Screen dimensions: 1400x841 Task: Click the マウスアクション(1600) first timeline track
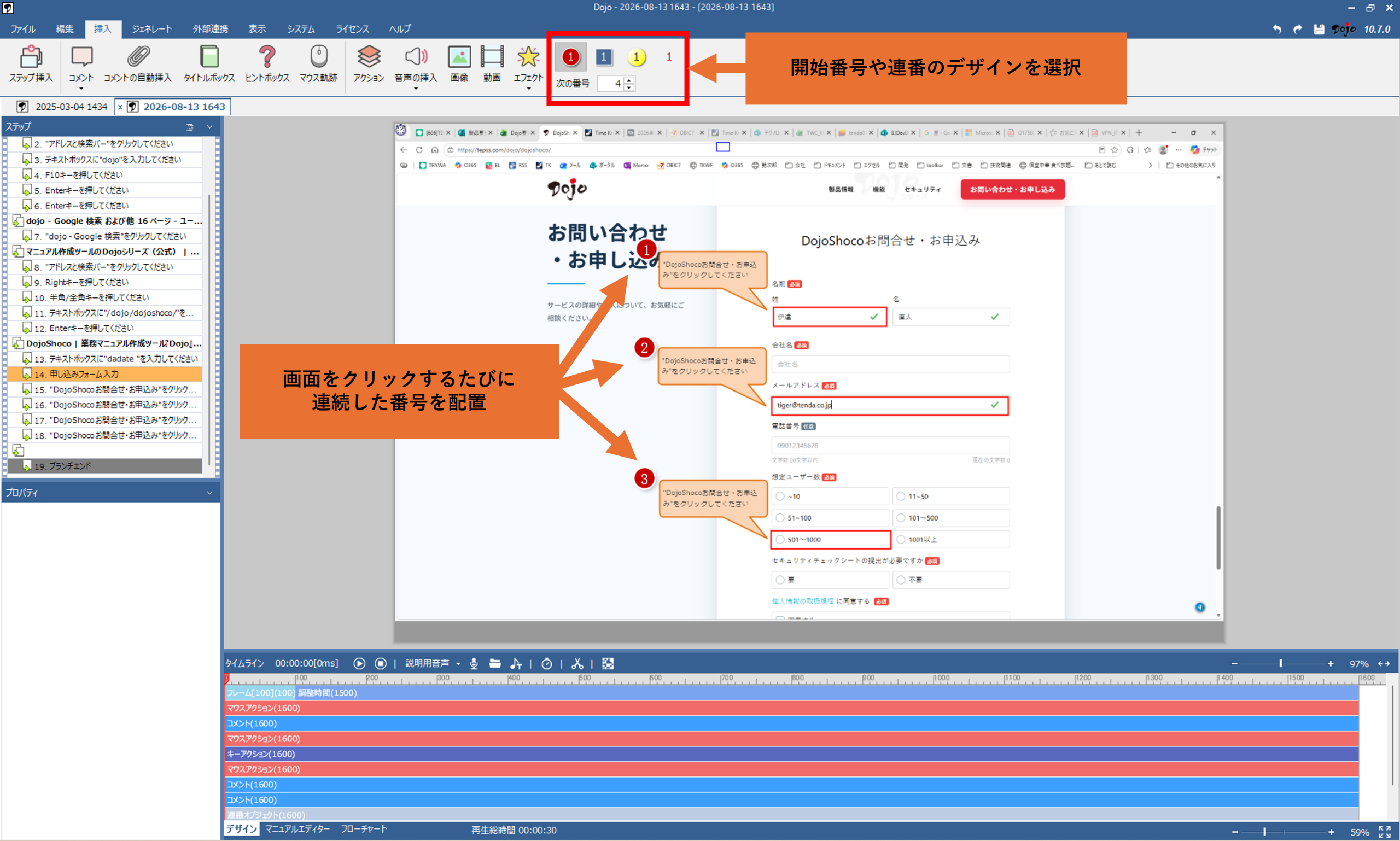click(792, 708)
